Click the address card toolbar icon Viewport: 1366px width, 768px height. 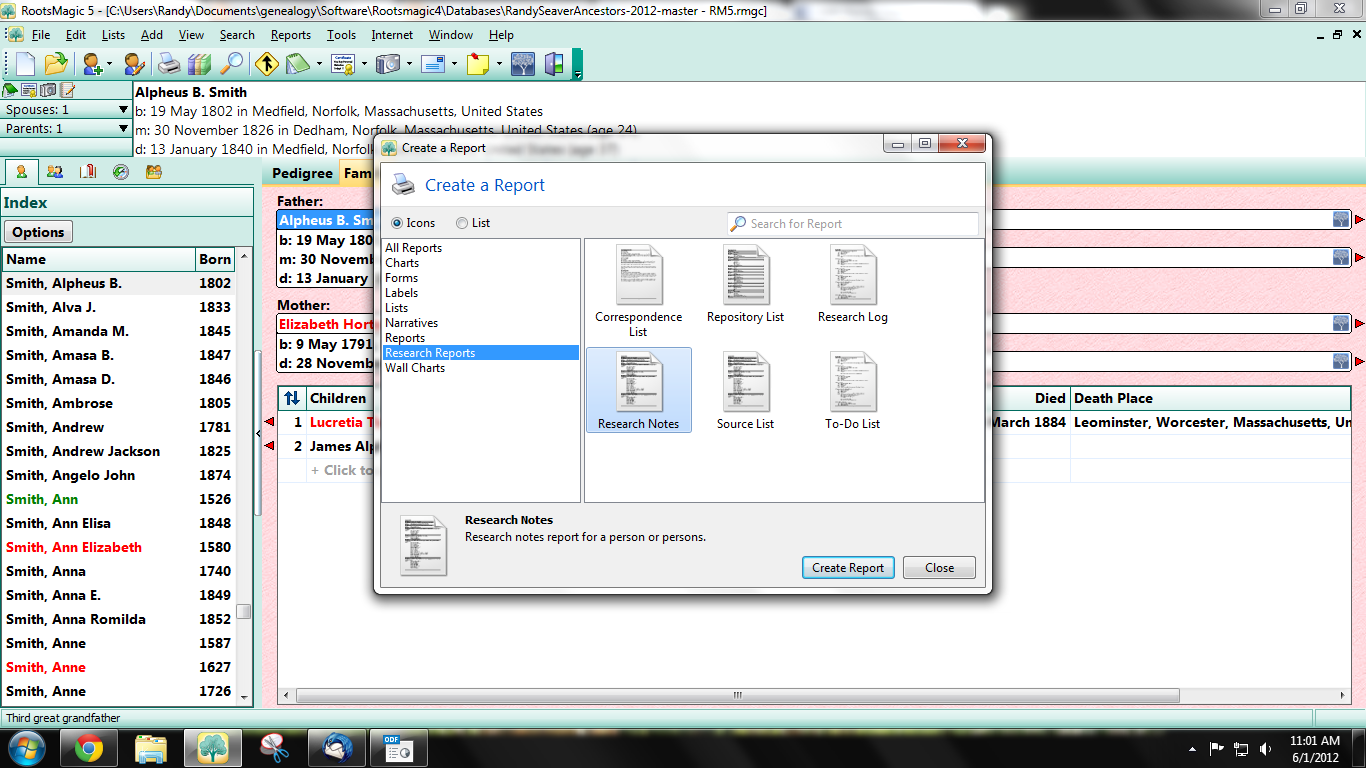coord(433,64)
